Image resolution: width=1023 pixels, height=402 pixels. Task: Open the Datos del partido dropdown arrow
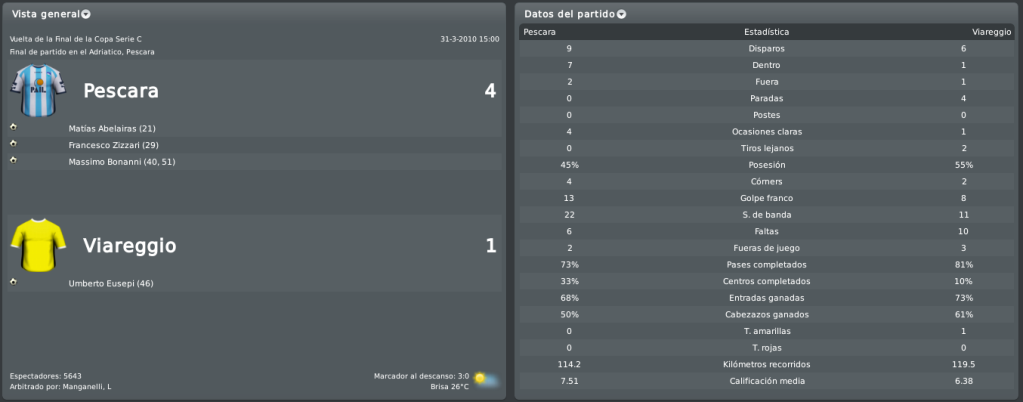(x=621, y=14)
